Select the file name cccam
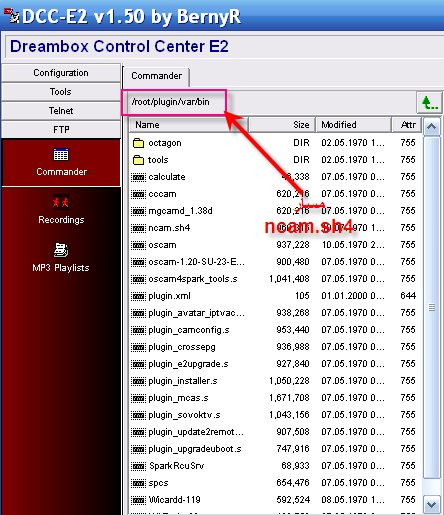 [x=162, y=194]
